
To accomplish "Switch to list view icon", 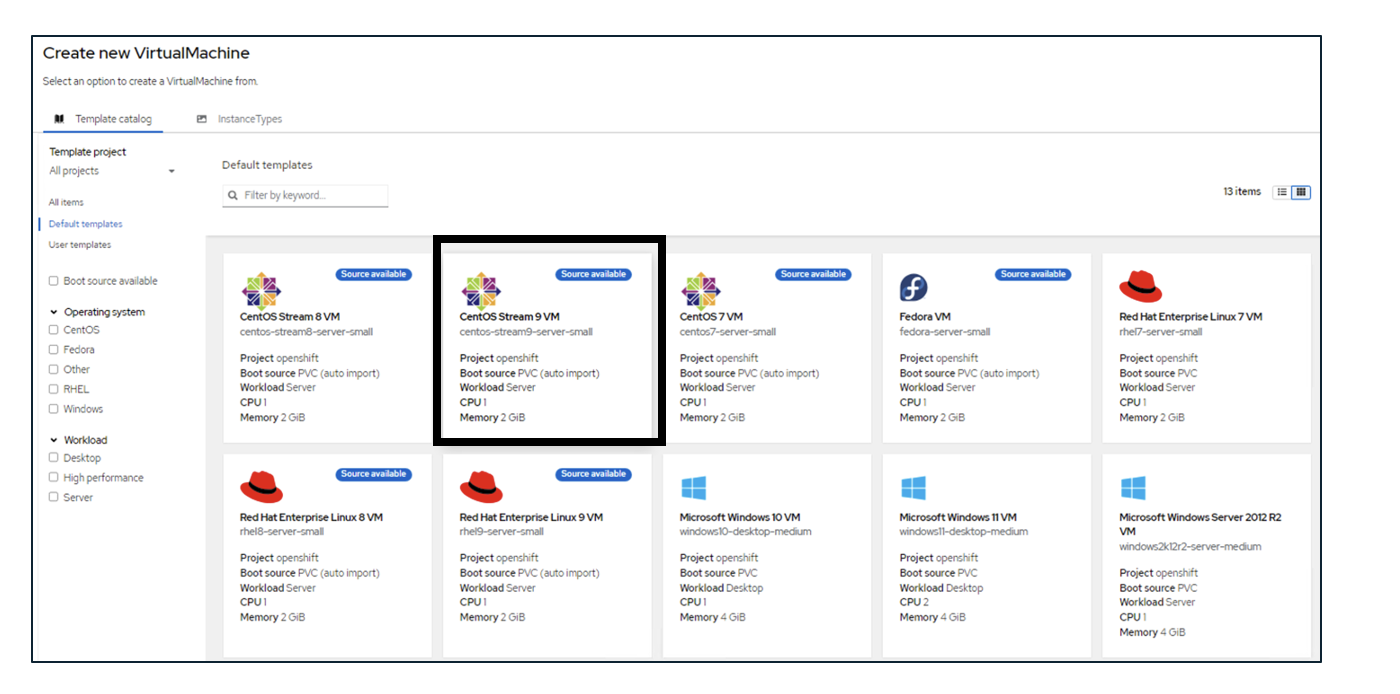I will 1282,192.
